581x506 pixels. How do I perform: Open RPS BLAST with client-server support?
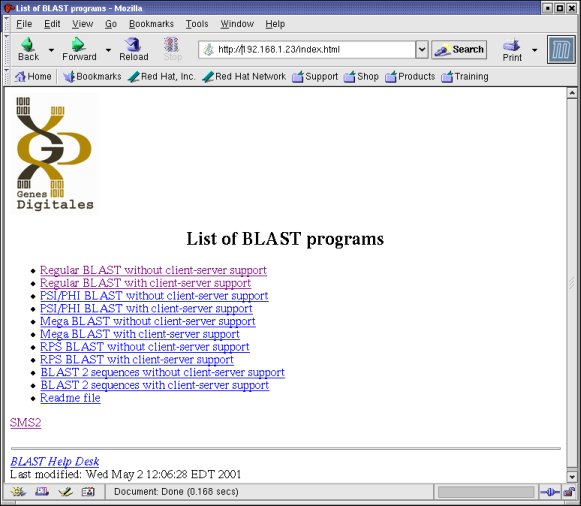click(137, 360)
